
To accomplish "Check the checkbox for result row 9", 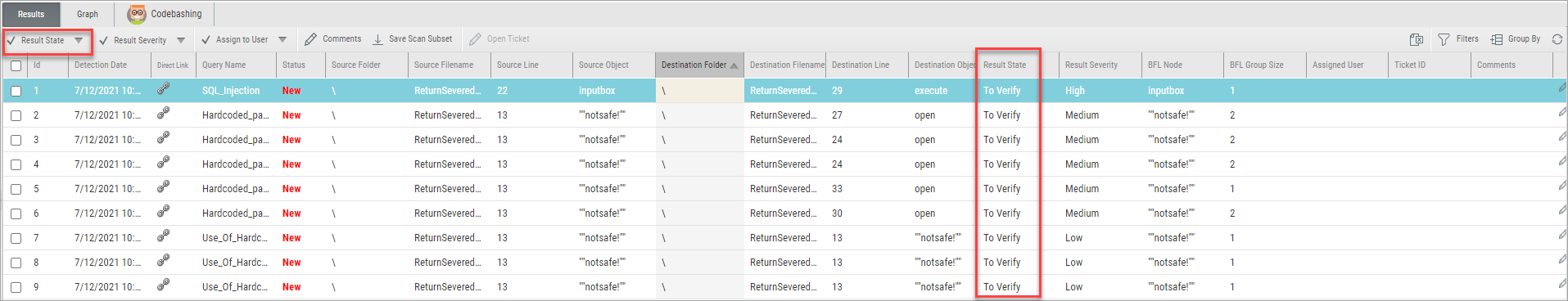I will coord(16,287).
